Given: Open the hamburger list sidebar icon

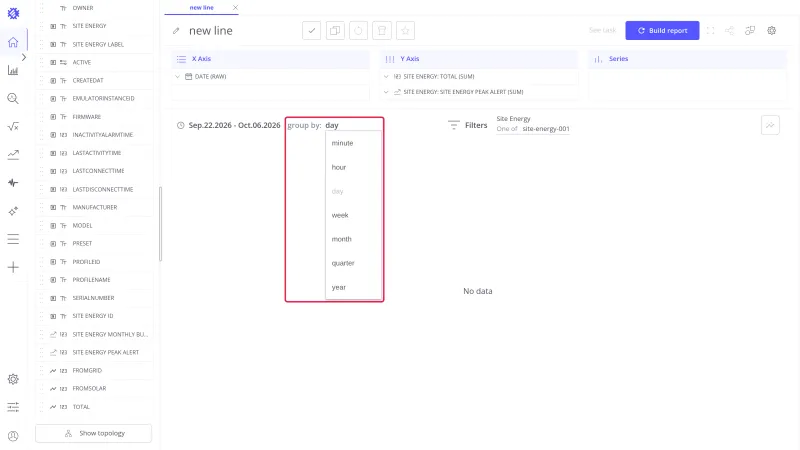Looking at the screenshot, I should tap(13, 239).
